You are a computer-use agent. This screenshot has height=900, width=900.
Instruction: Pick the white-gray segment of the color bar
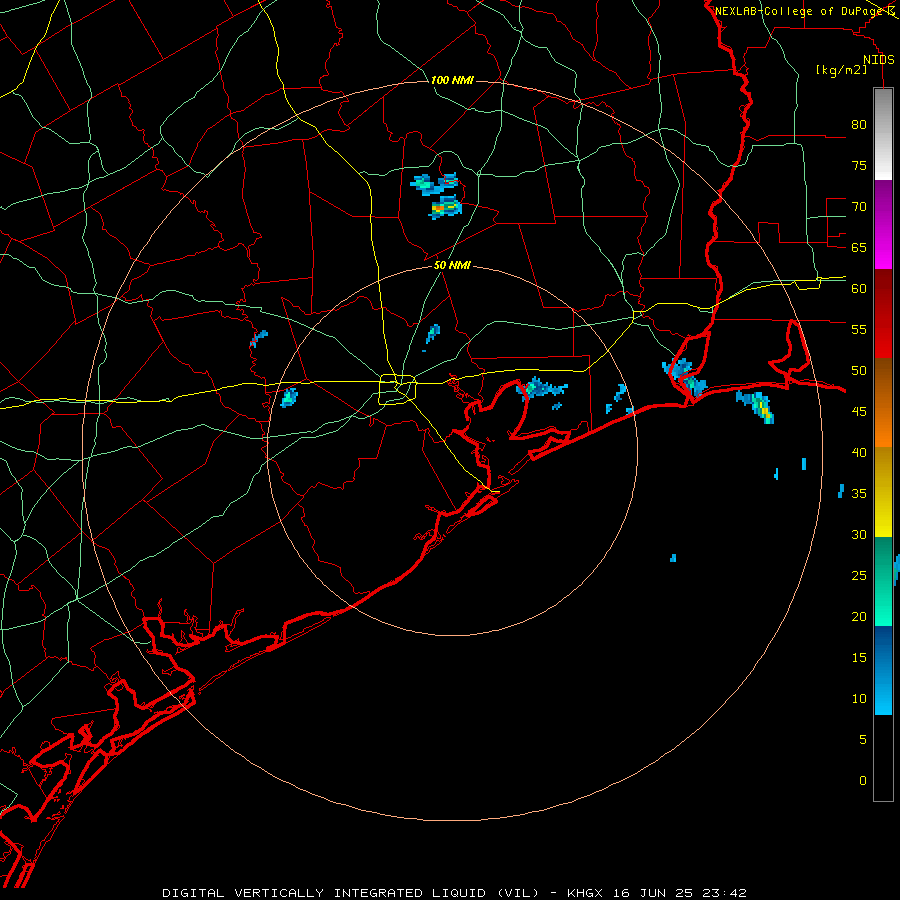point(883,134)
